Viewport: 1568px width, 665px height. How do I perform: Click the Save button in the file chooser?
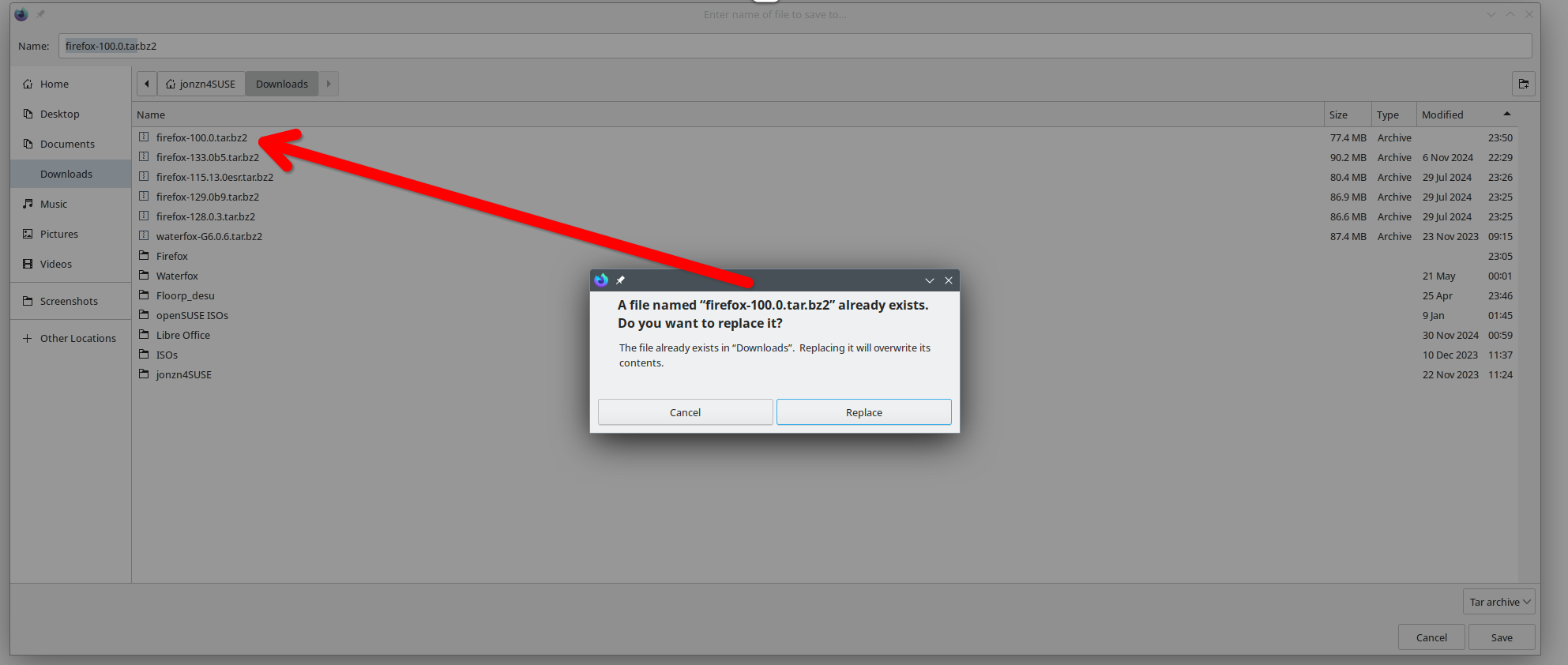[1502, 637]
